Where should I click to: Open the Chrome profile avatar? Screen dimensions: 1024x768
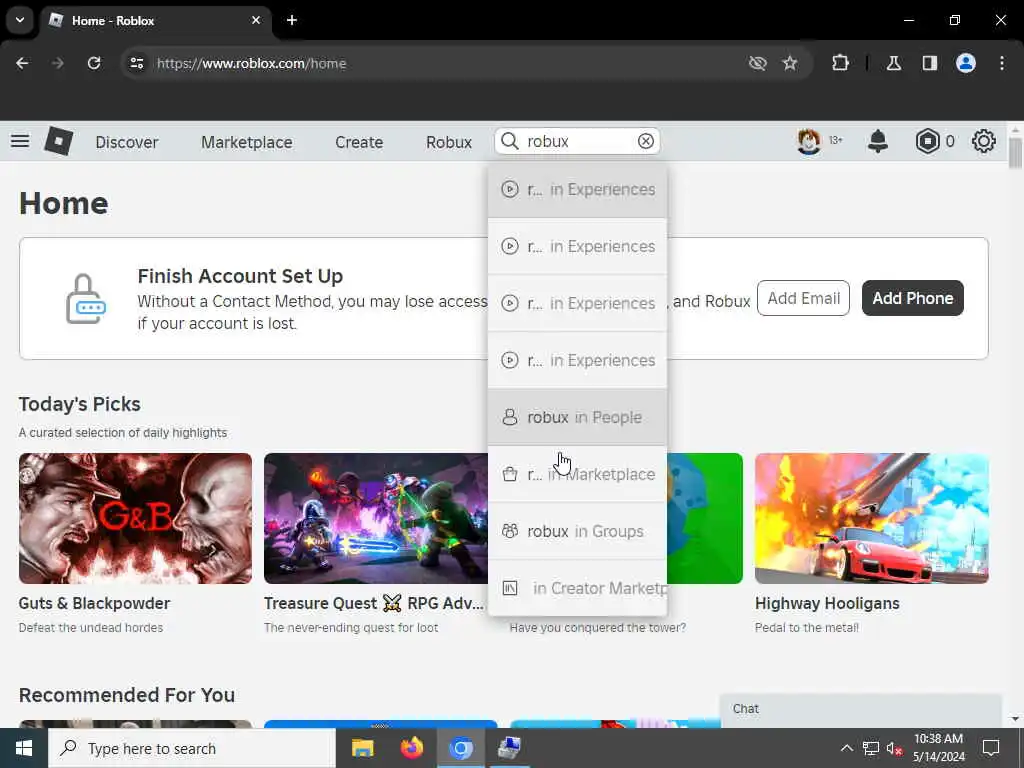click(966, 63)
